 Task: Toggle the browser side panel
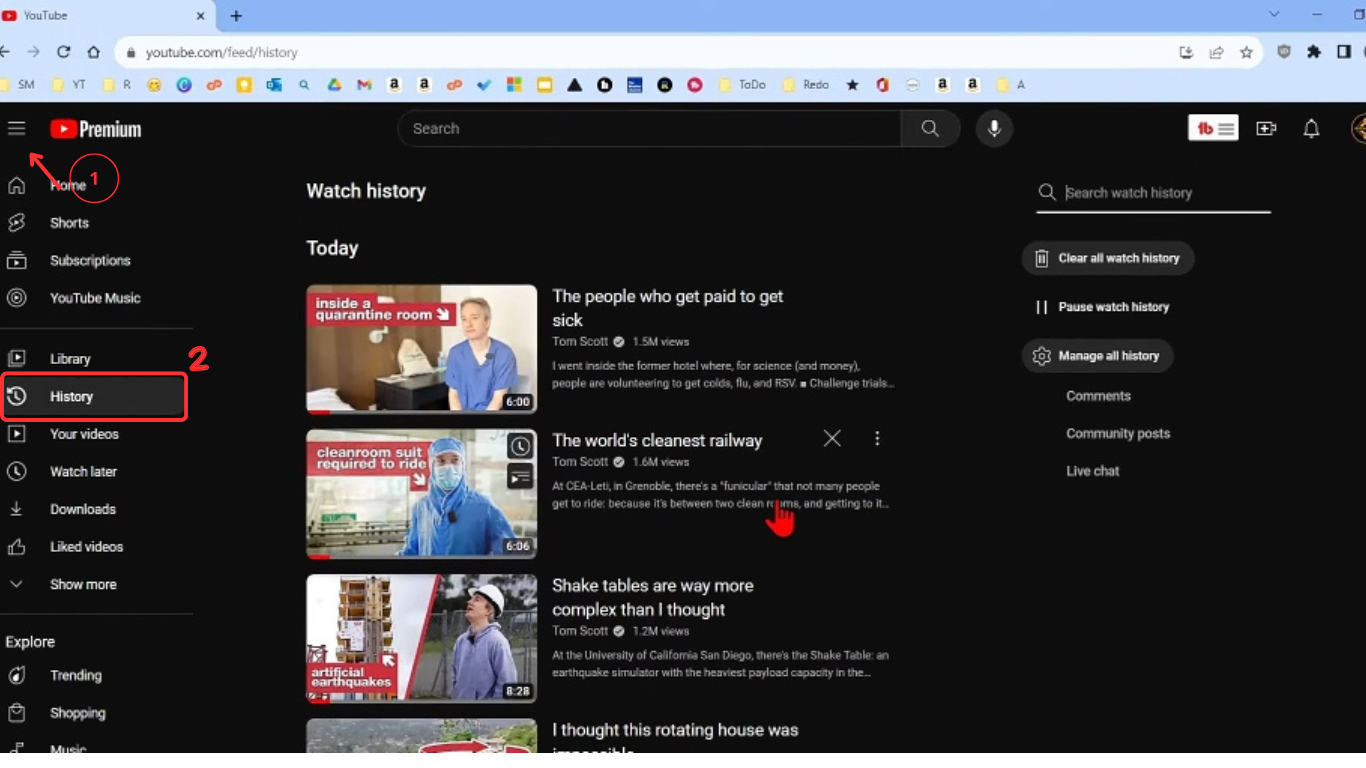1344,52
